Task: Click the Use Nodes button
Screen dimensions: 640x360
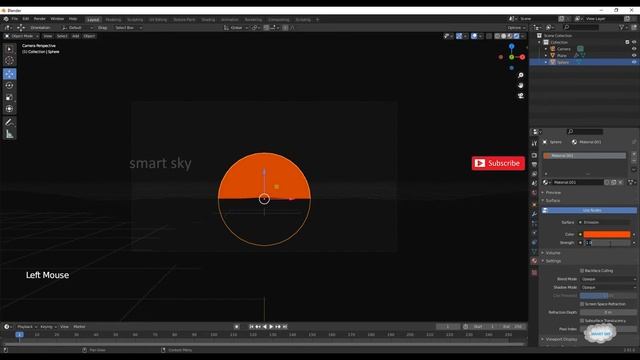Action: tap(589, 210)
